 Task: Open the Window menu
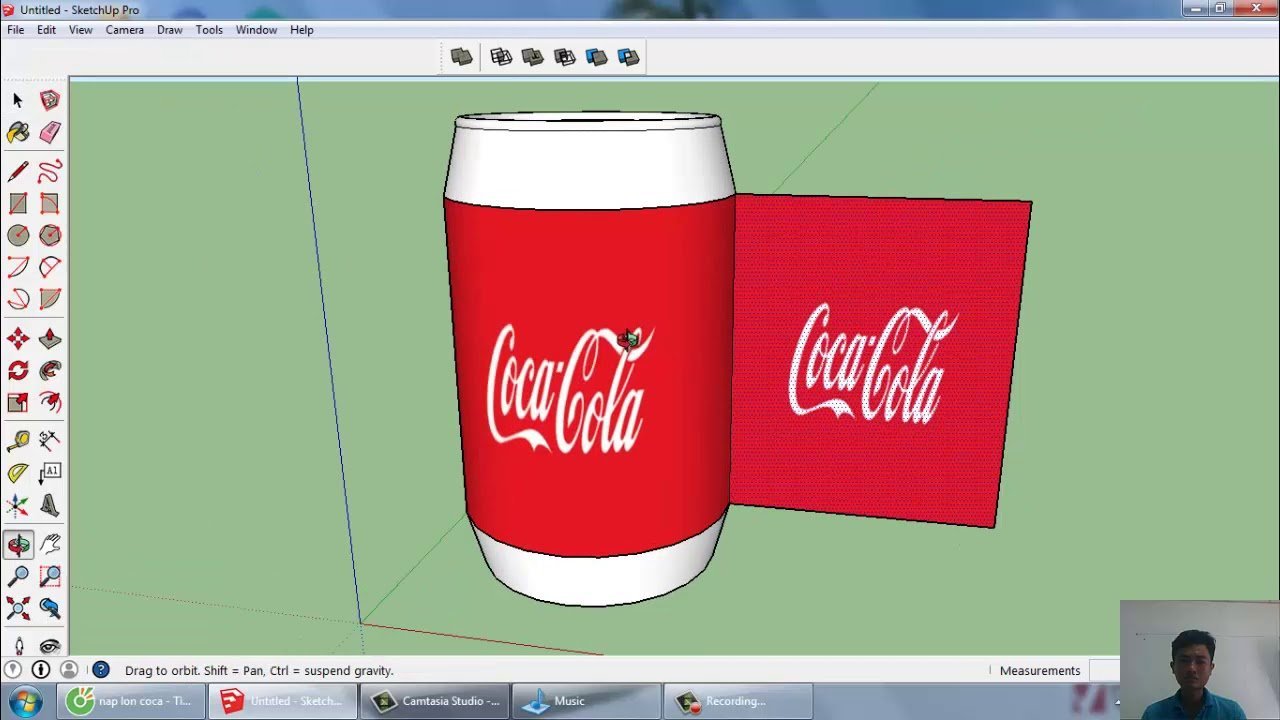256,30
